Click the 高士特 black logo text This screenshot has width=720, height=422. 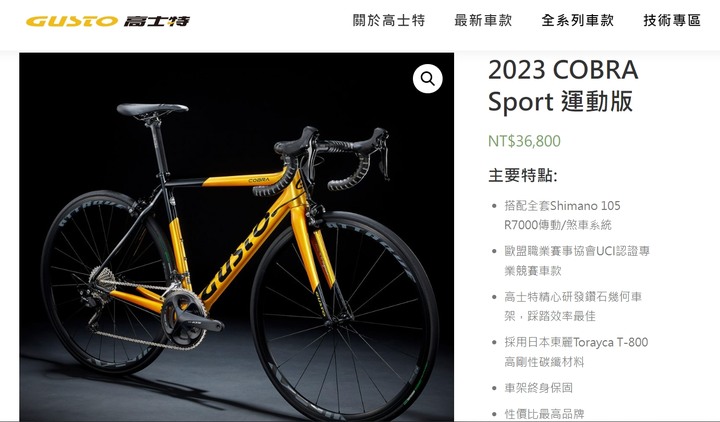(x=157, y=21)
